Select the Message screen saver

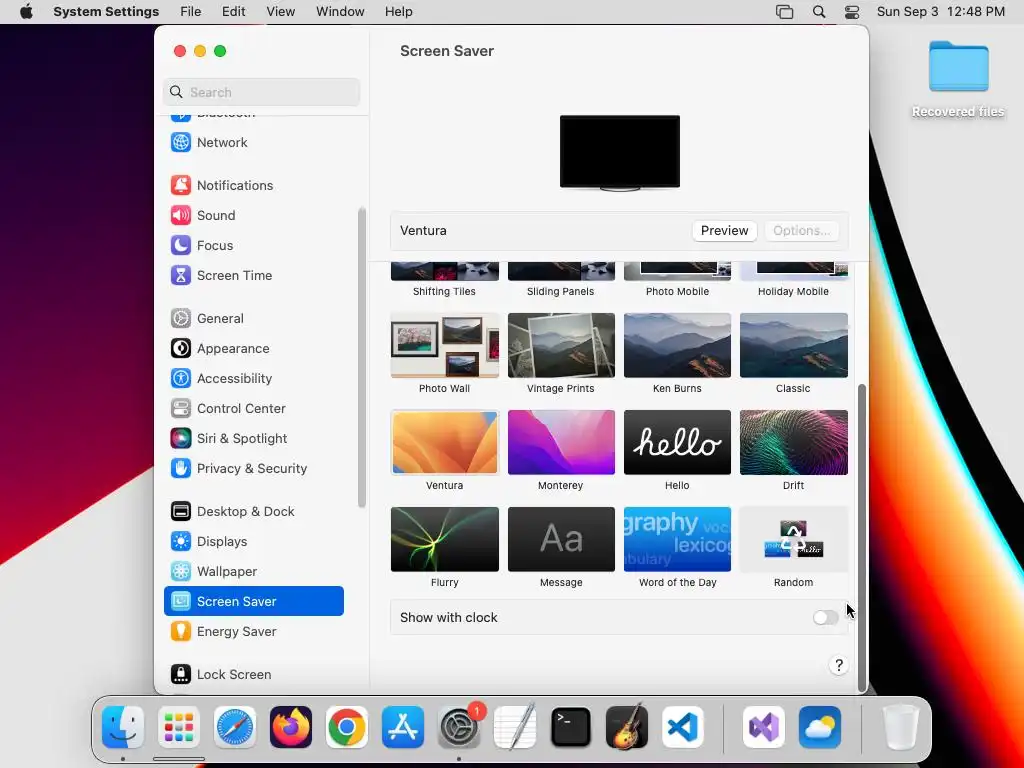[x=561, y=539]
